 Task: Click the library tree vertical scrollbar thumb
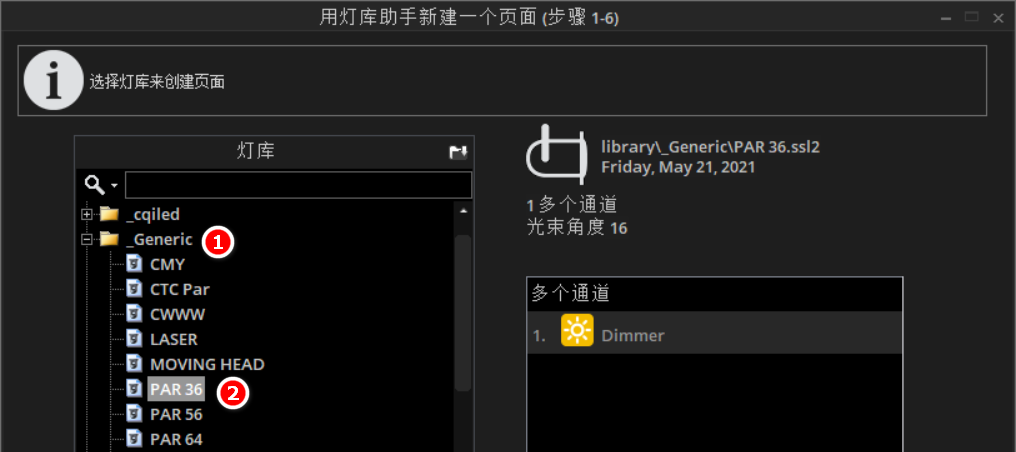[463, 313]
